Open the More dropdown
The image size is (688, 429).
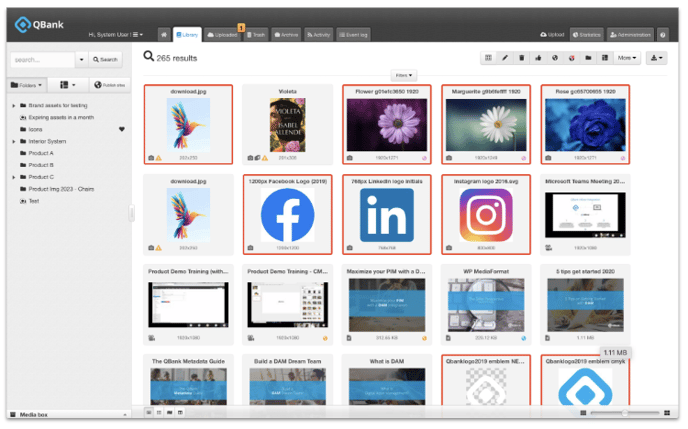[x=627, y=58]
